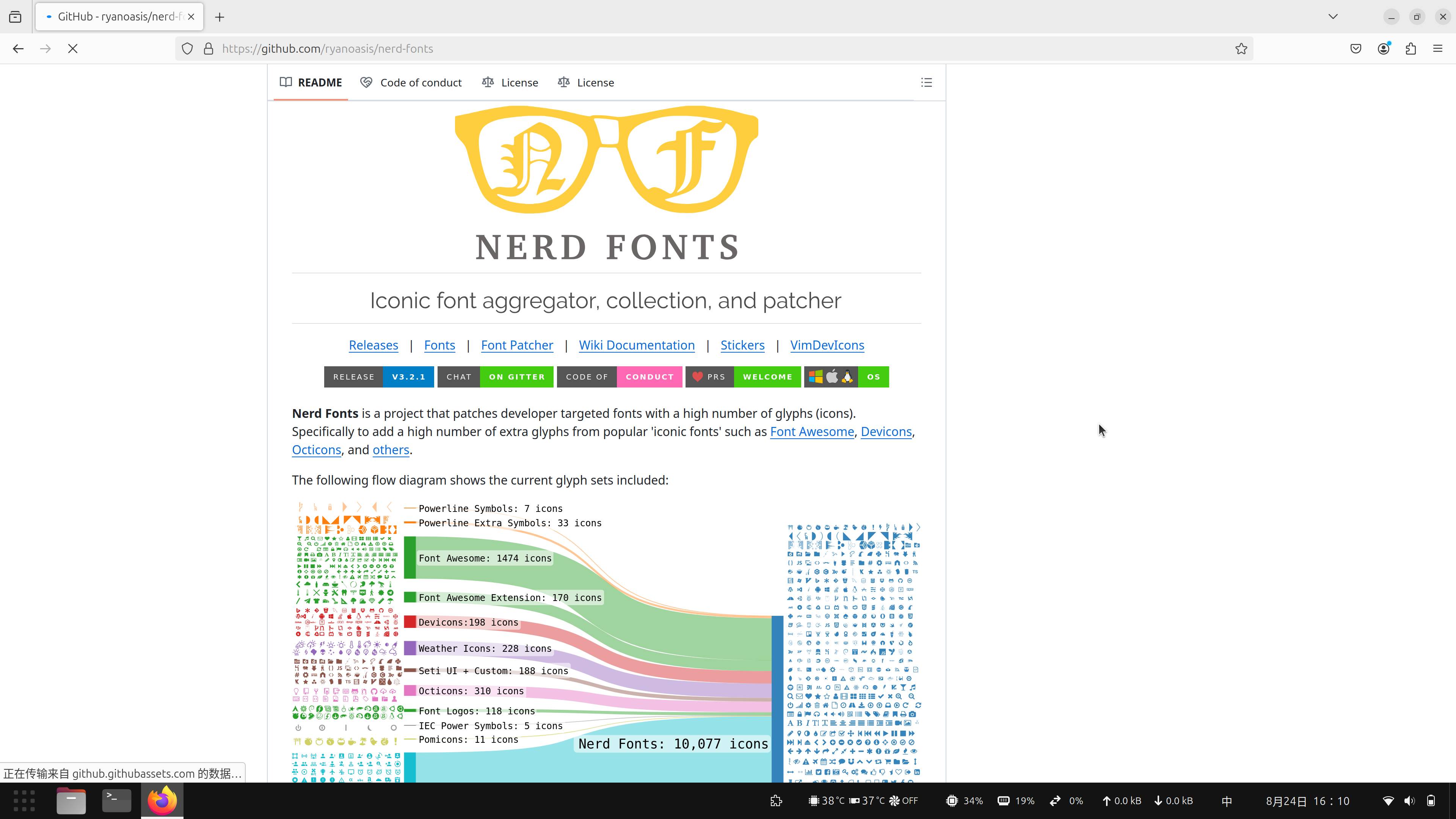The image size is (1456, 819).
Task: Select the second License tab
Action: point(585,83)
